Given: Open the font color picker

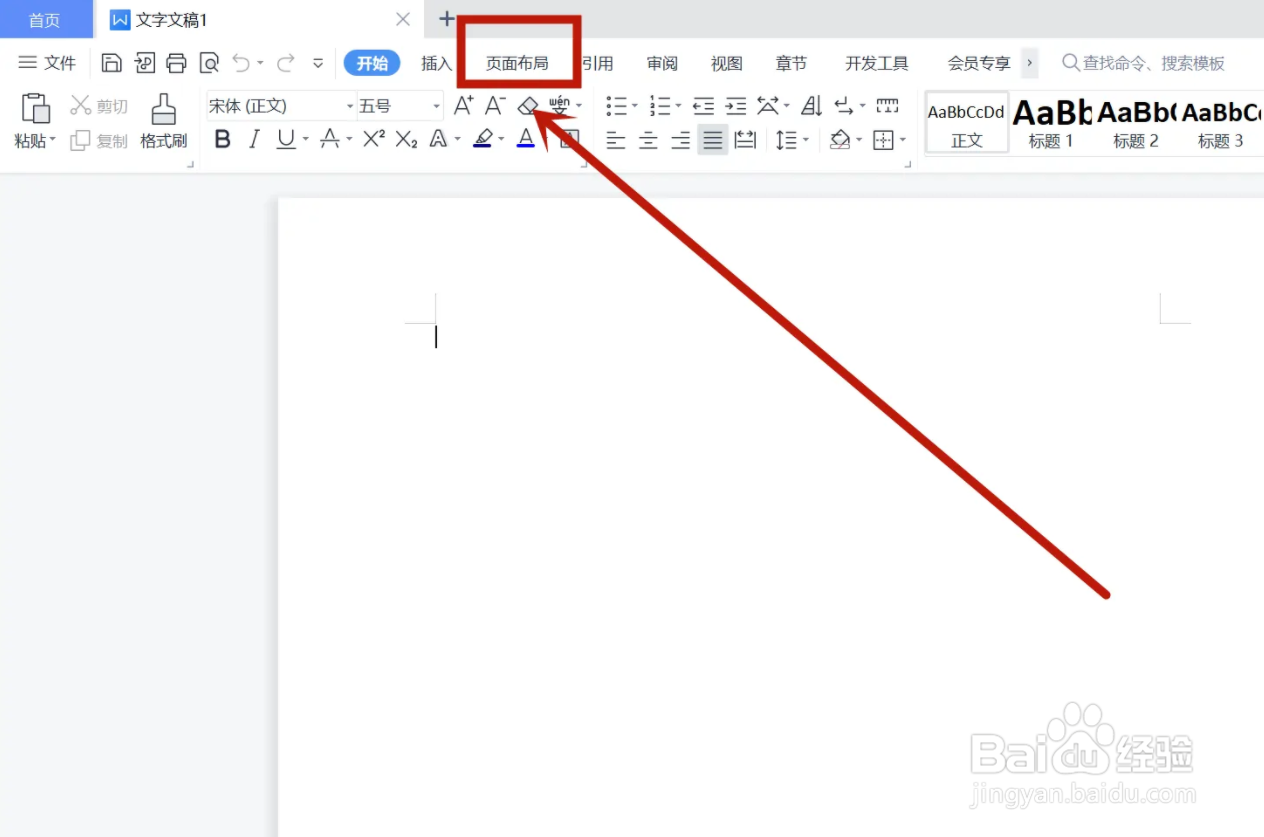Looking at the screenshot, I should (525, 140).
